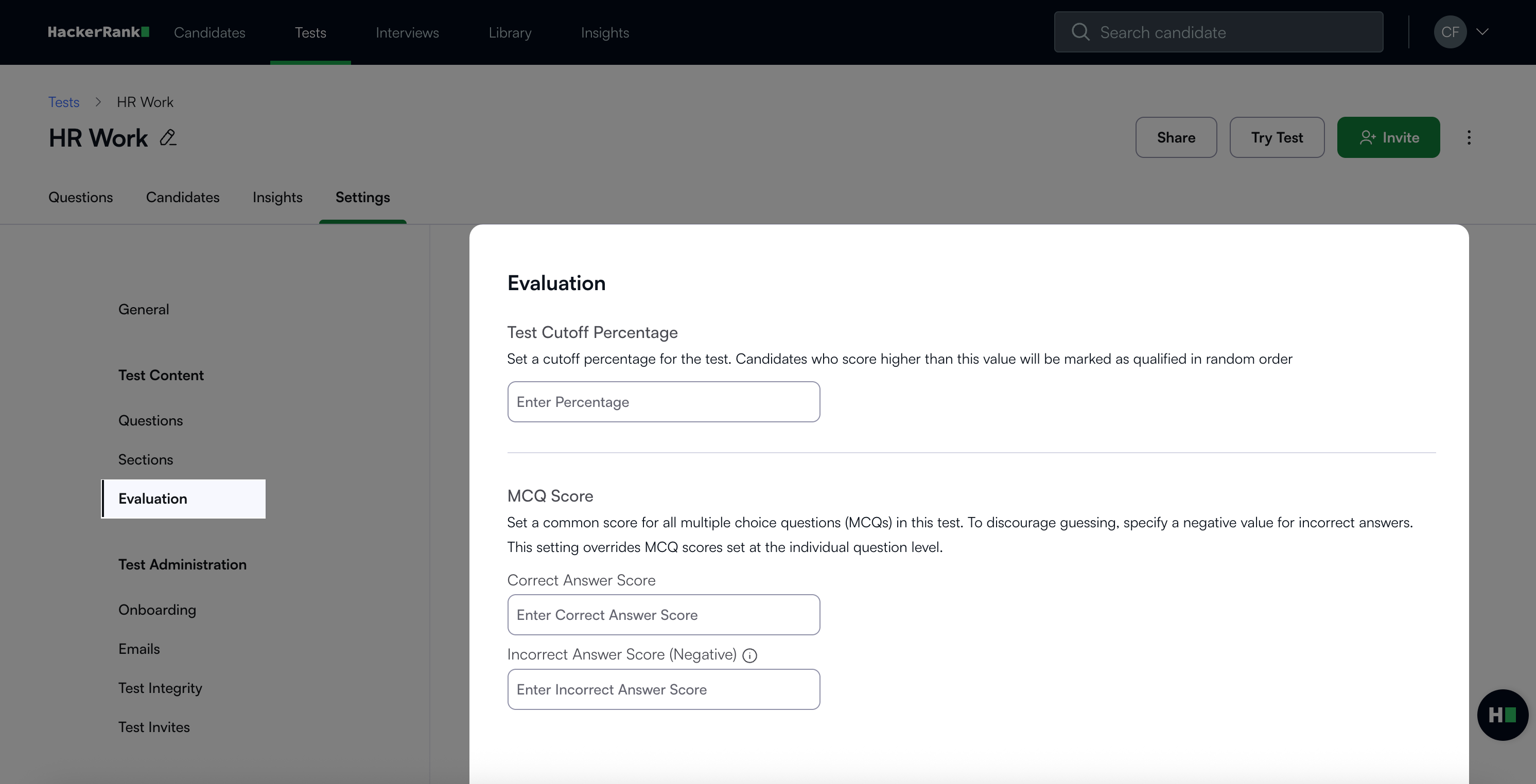Focus the Enter Percentage cutoff field
The width and height of the screenshot is (1536, 784).
click(663, 402)
